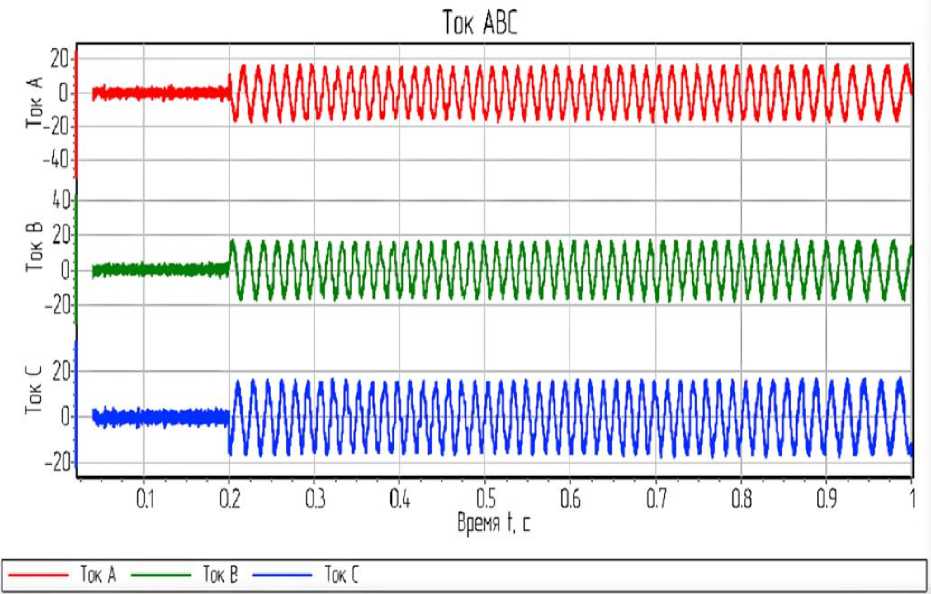Click the 0 tick label on Ток B axis
The width and height of the screenshot is (931, 594).
(65, 271)
